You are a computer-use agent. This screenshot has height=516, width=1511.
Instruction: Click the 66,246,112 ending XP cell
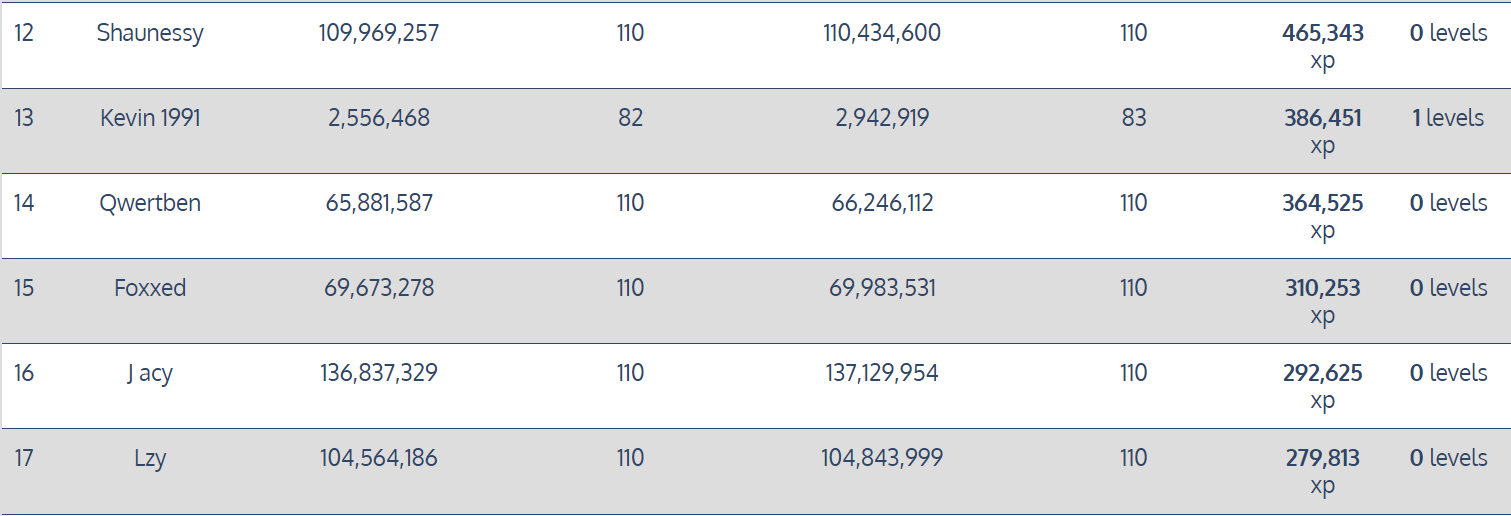point(882,203)
